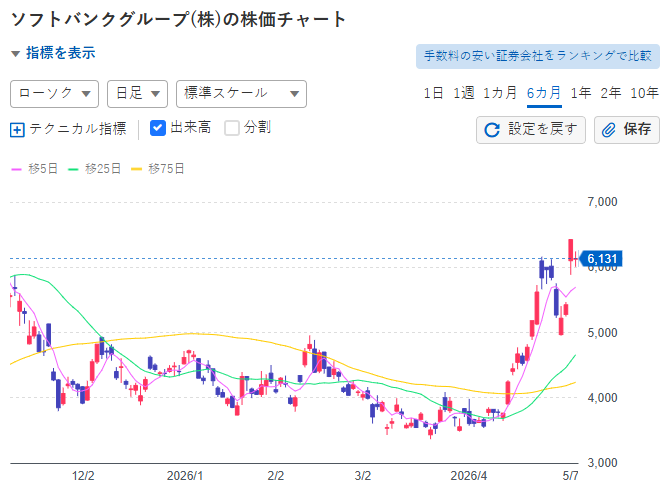Screen dimensions: 671x493
Task: Click the 2026/4 date axis label
Action: pos(469,476)
